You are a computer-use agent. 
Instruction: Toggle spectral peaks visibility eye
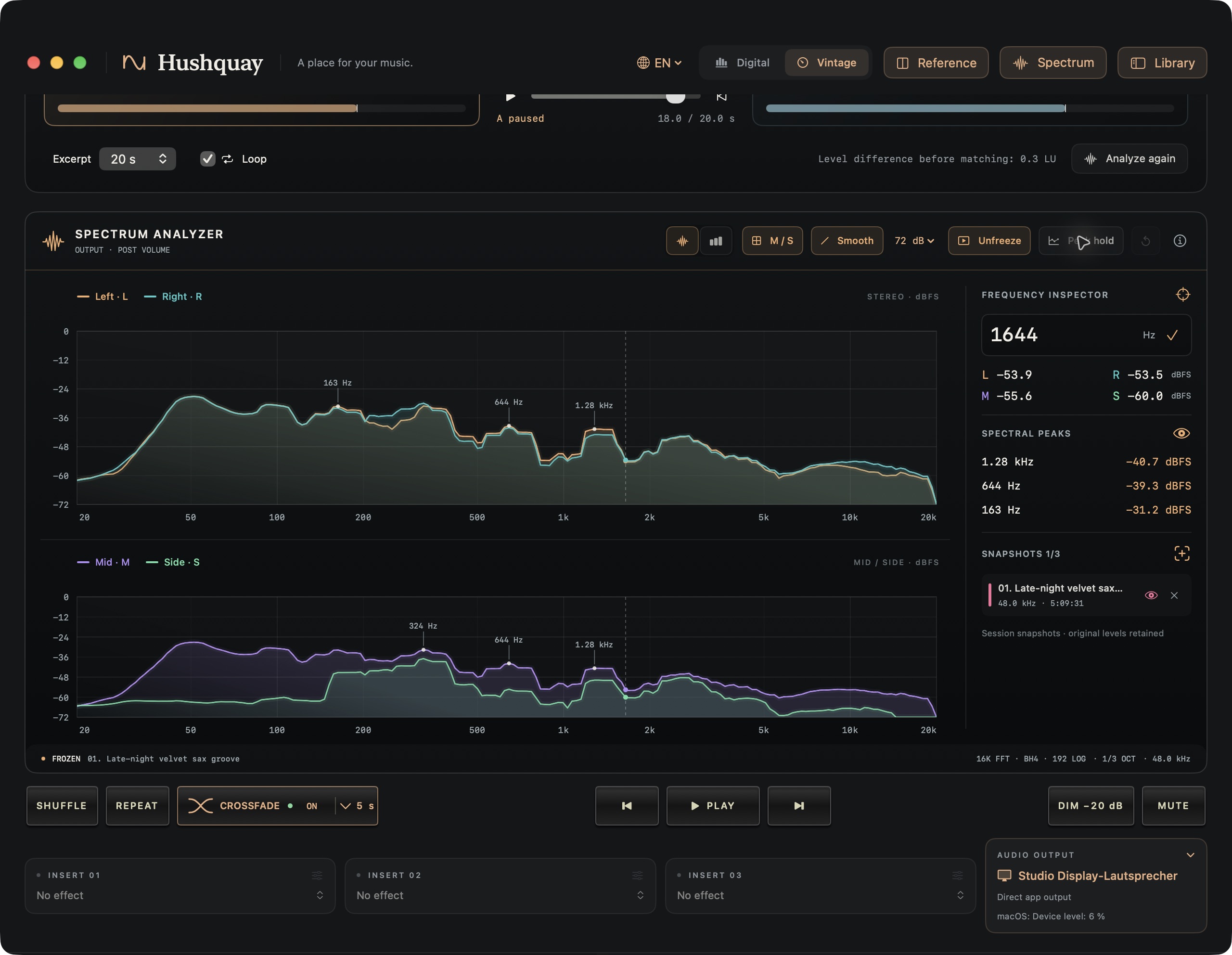click(1181, 433)
